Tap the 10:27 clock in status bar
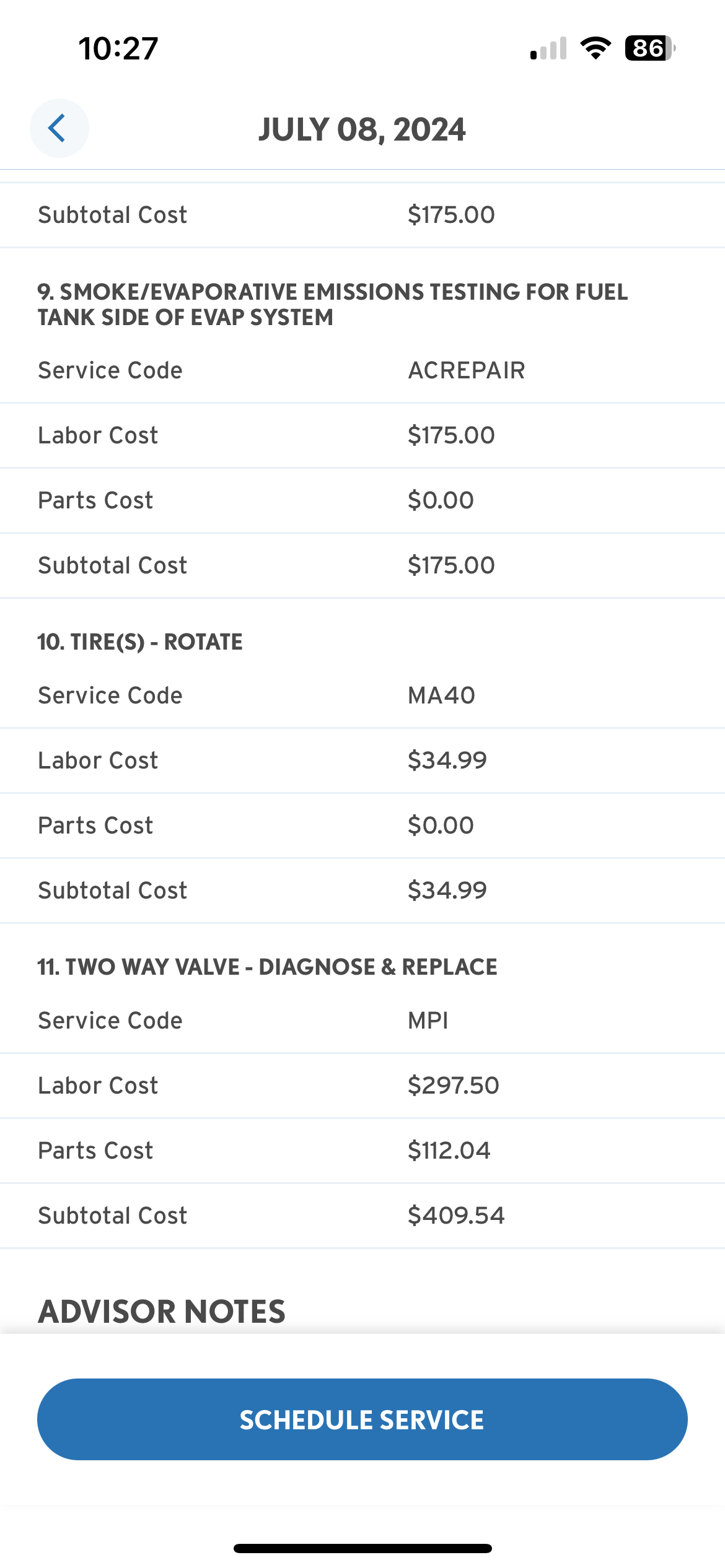The image size is (725, 1568). point(118,48)
